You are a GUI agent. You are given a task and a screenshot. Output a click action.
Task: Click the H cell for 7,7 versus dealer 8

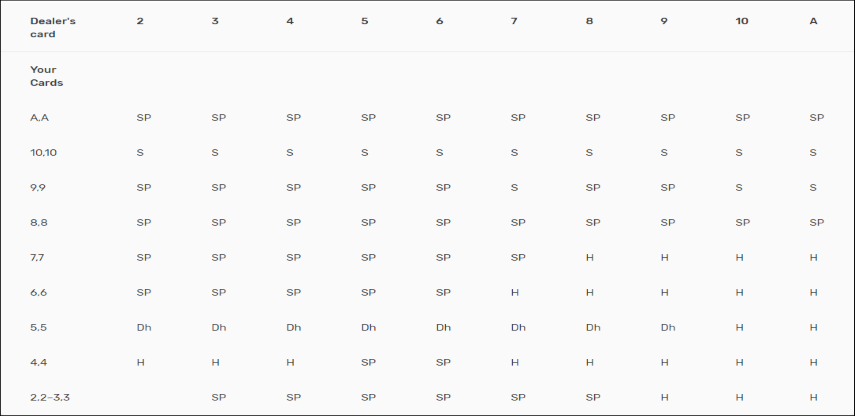click(589, 257)
